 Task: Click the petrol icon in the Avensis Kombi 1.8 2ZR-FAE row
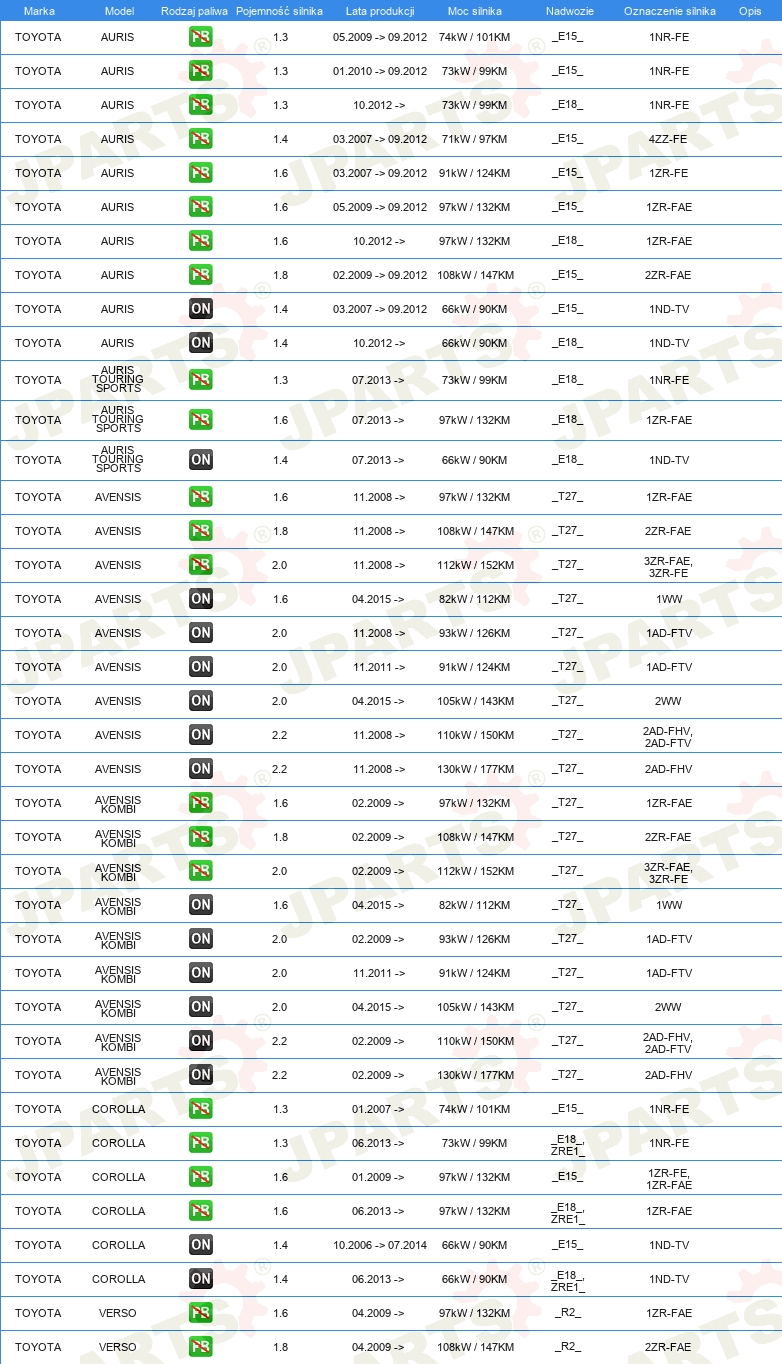(x=201, y=837)
